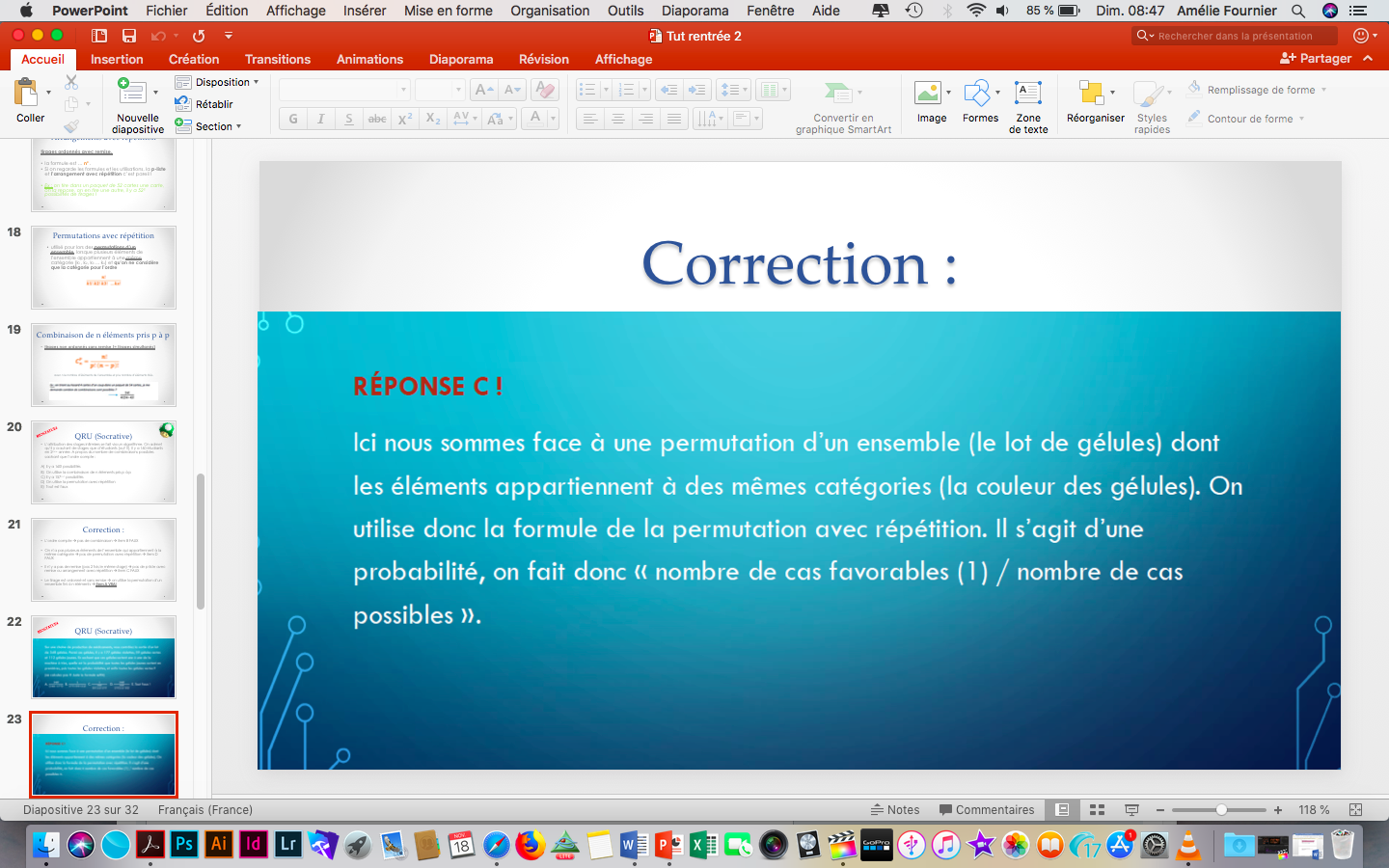Toggle the Commentaires pane
The height and width of the screenshot is (868, 1389).
click(987, 810)
